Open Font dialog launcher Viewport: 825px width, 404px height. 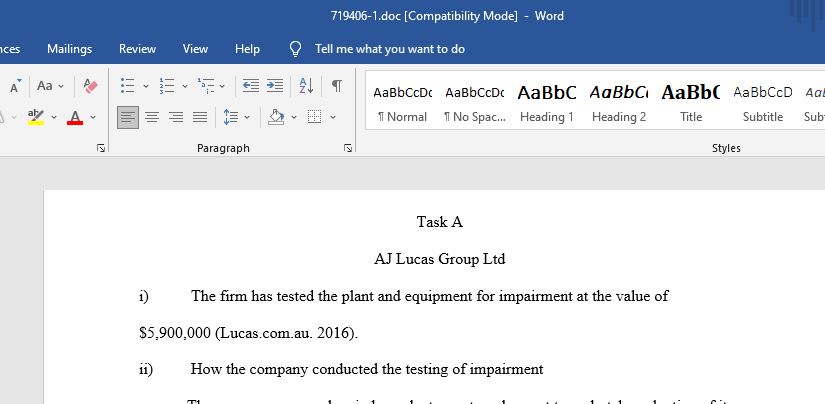pyautogui.click(x=101, y=148)
